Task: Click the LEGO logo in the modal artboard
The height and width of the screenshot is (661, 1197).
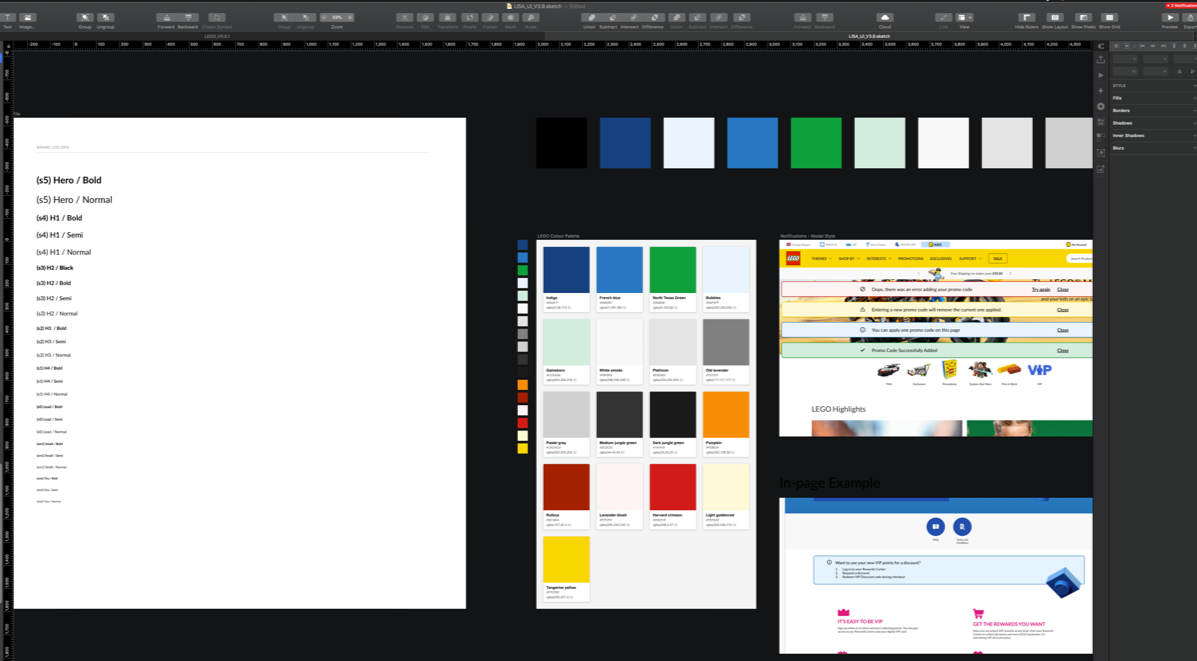Action: pyautogui.click(x=793, y=259)
